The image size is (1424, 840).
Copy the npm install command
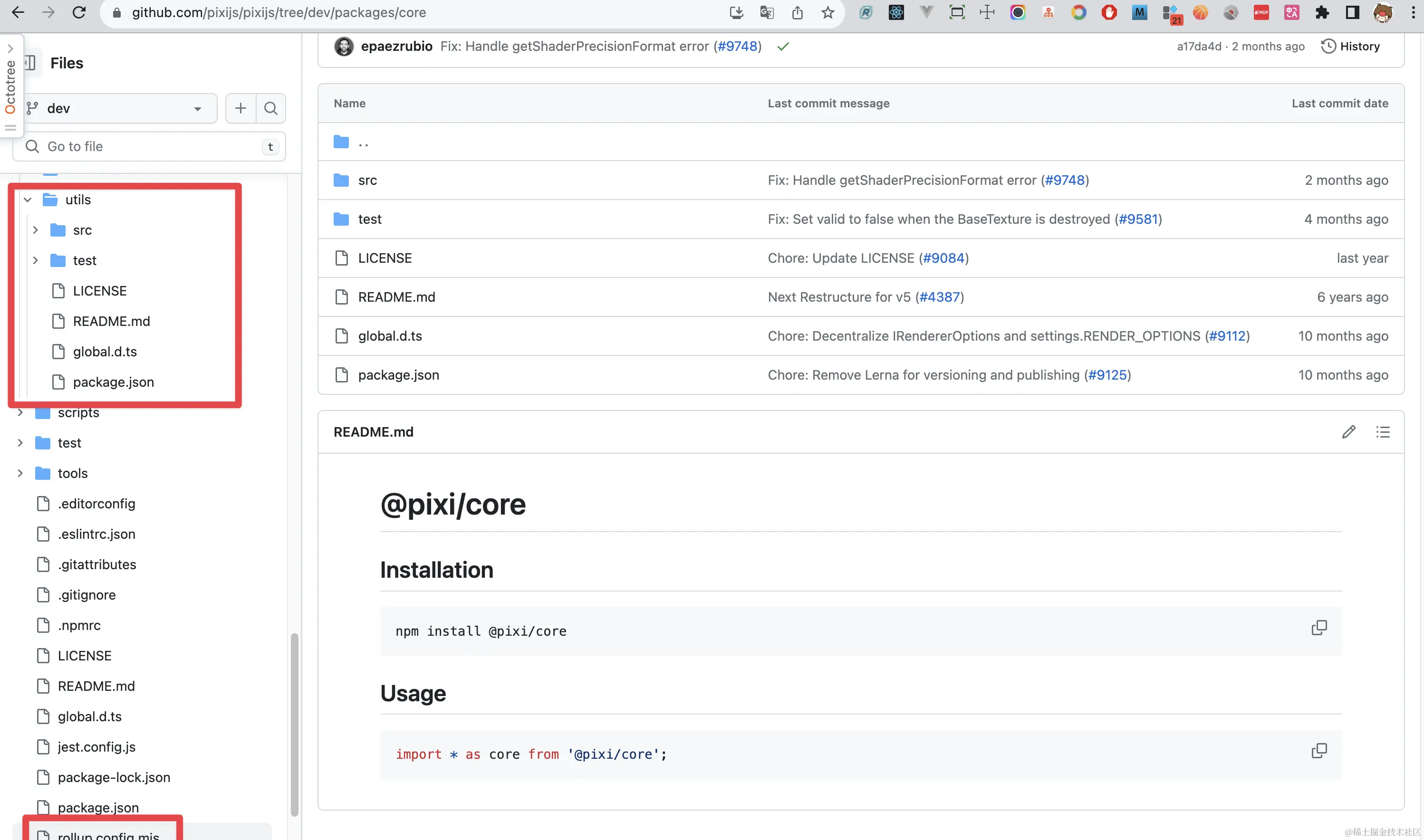pos(1318,628)
